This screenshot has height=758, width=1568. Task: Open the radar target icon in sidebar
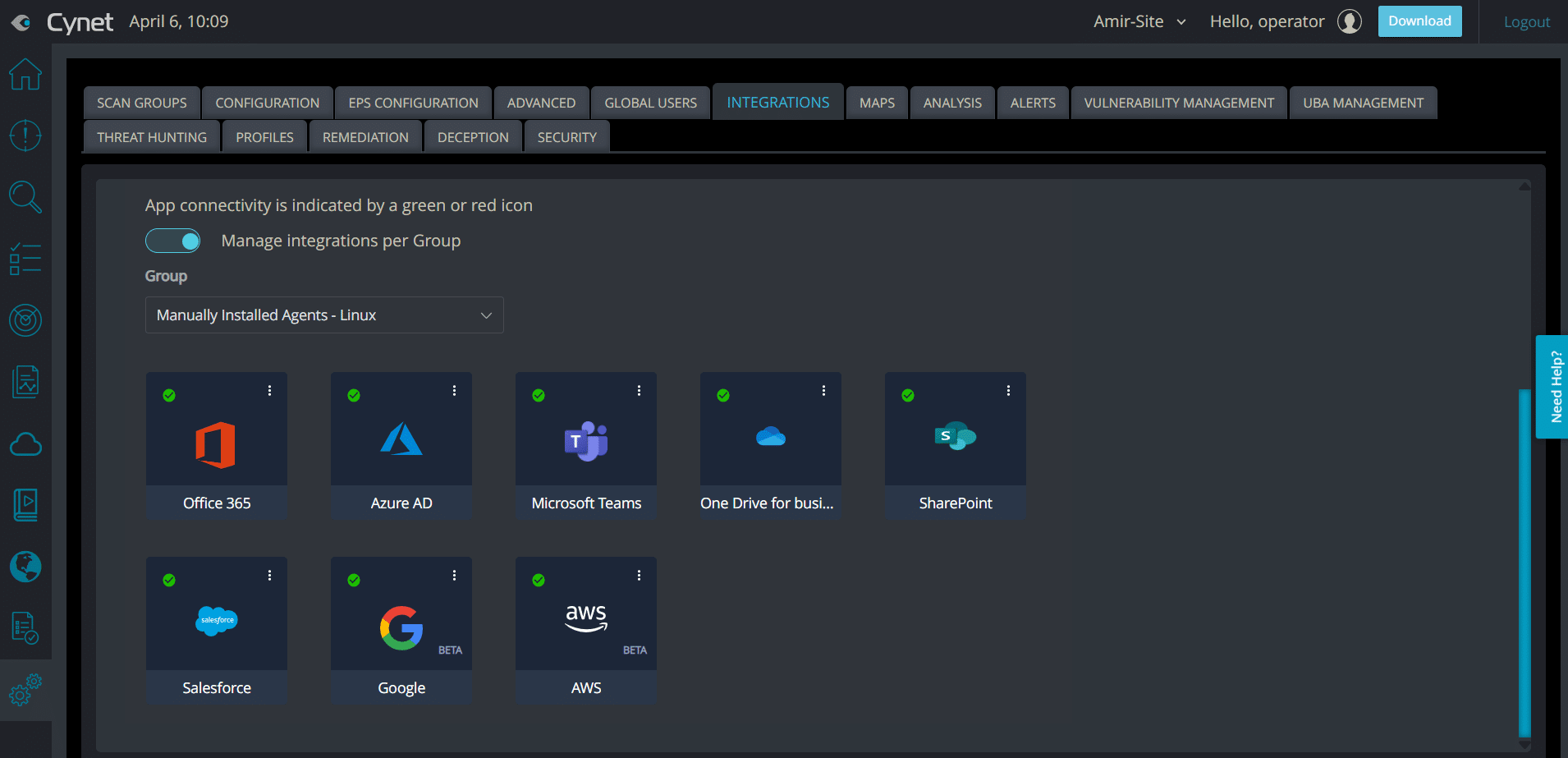coord(25,320)
